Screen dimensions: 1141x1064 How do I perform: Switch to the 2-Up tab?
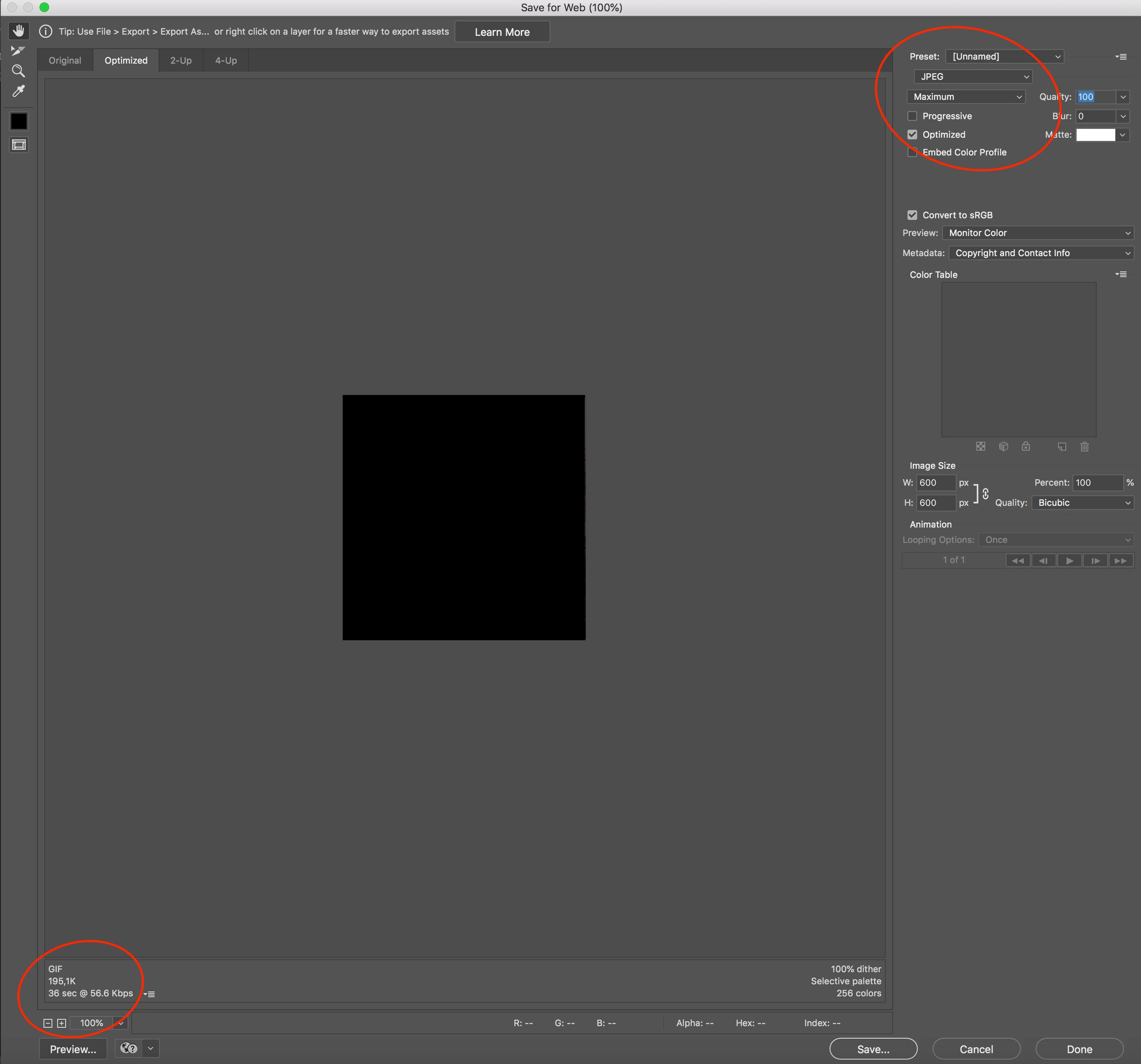[x=181, y=60]
